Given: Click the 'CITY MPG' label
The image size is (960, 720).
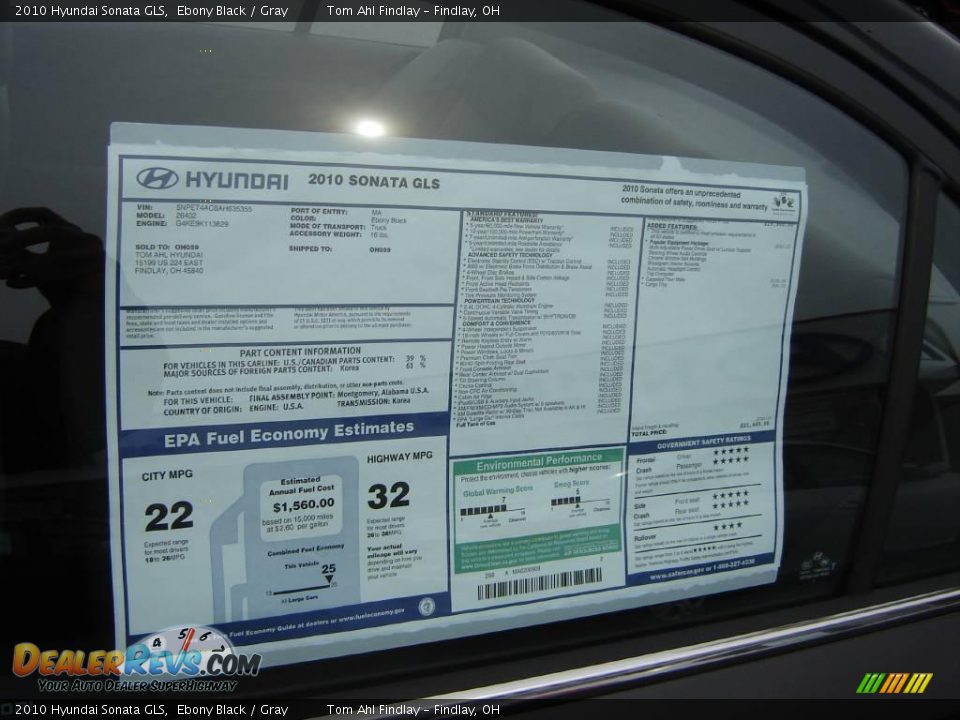Looking at the screenshot, I should pyautogui.click(x=167, y=475).
